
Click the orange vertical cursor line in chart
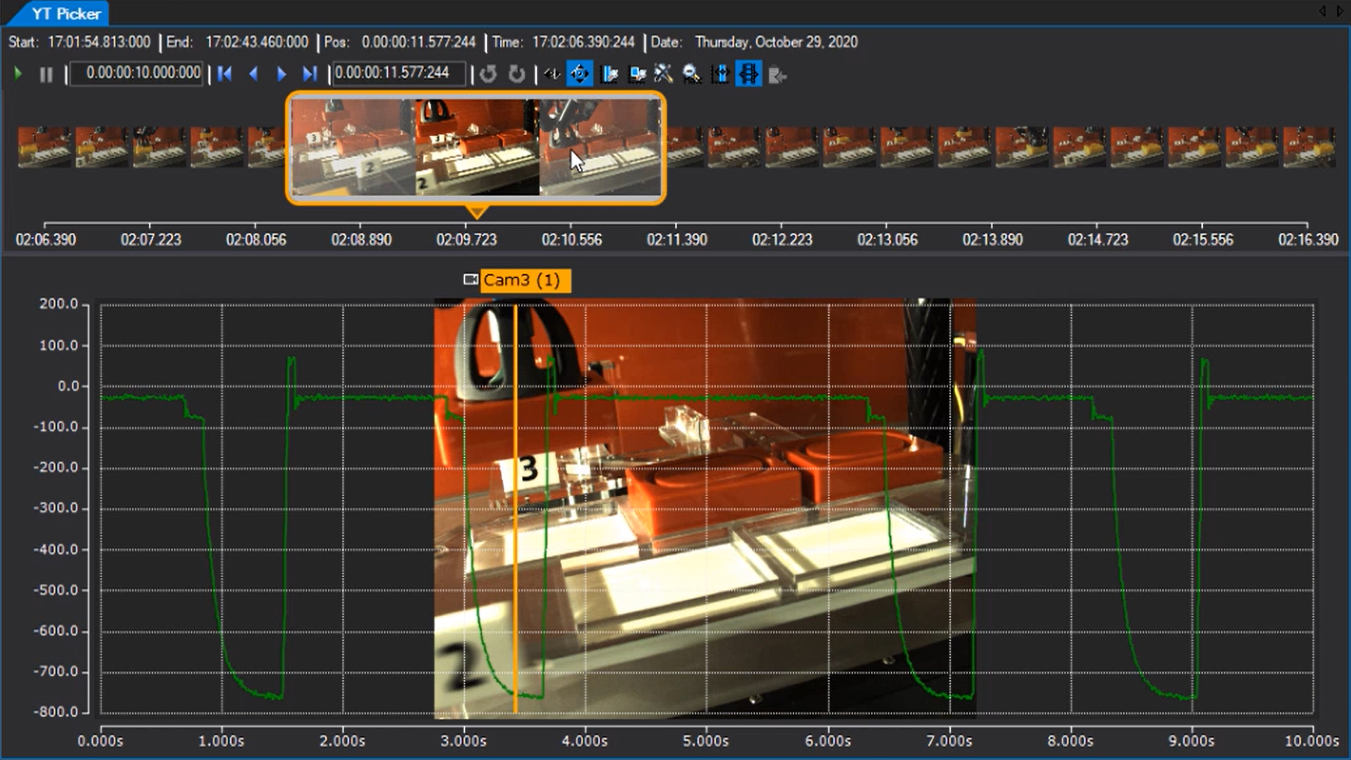point(515,509)
